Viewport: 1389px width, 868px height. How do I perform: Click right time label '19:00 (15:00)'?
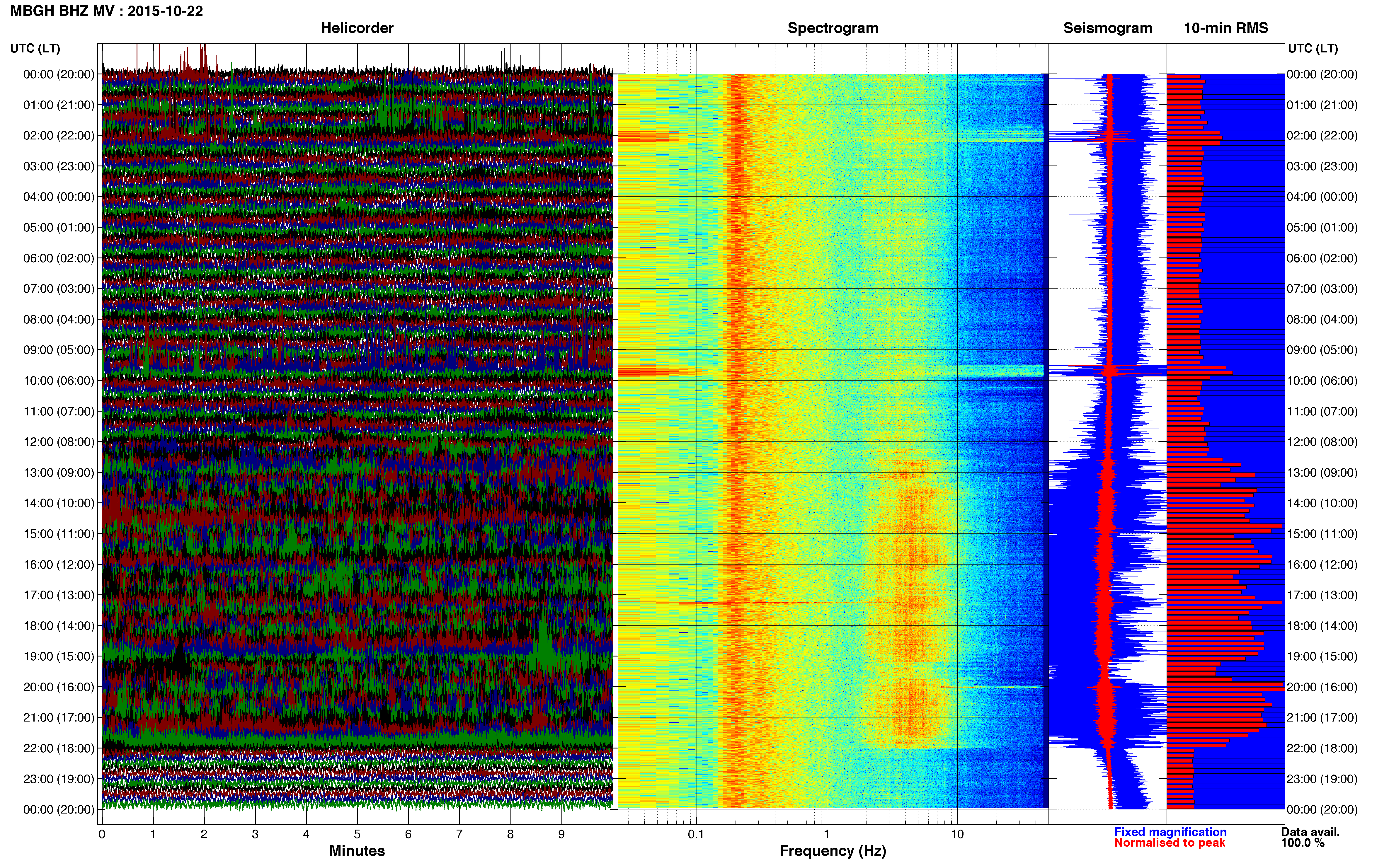tap(1322, 656)
